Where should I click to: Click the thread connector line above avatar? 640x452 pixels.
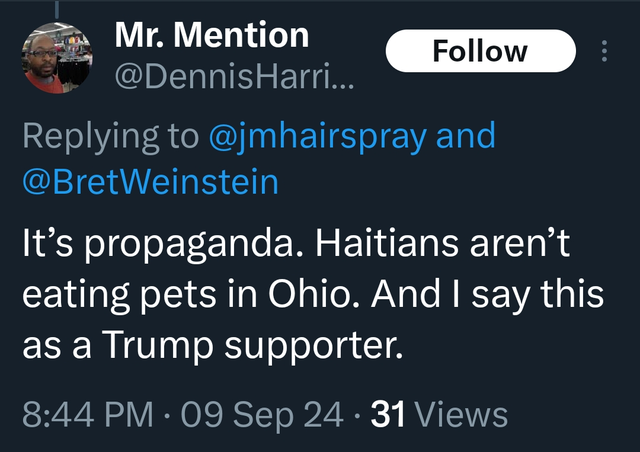pos(56,7)
